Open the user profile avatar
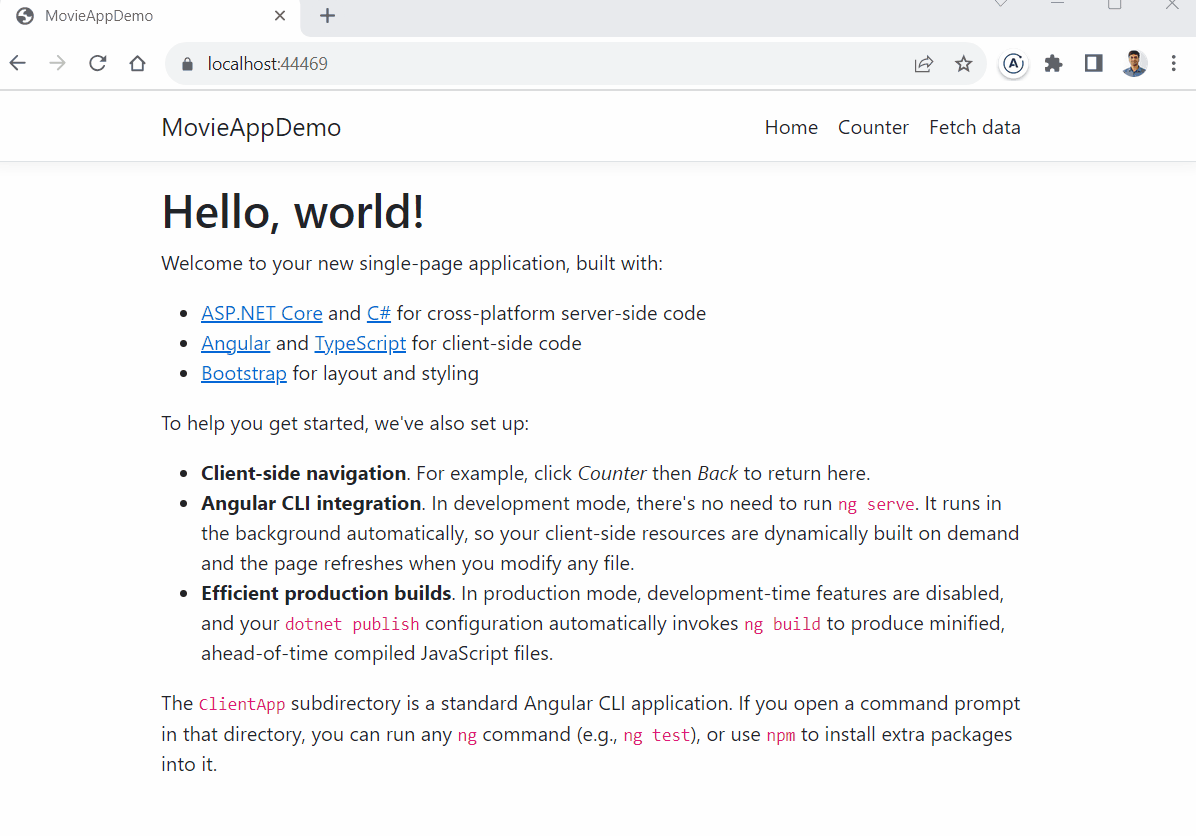 [x=1133, y=64]
